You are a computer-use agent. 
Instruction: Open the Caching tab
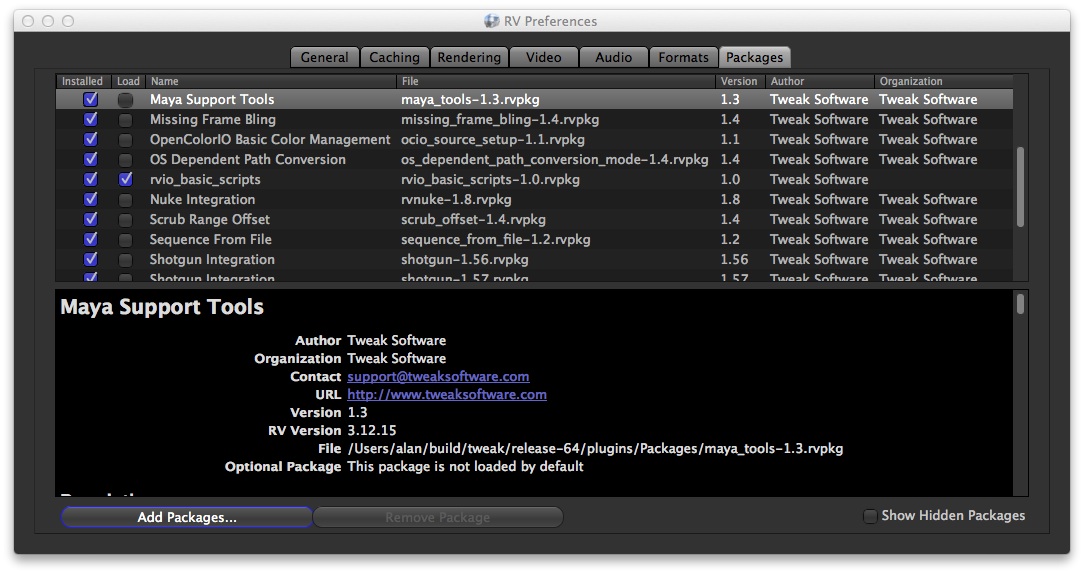pos(394,57)
